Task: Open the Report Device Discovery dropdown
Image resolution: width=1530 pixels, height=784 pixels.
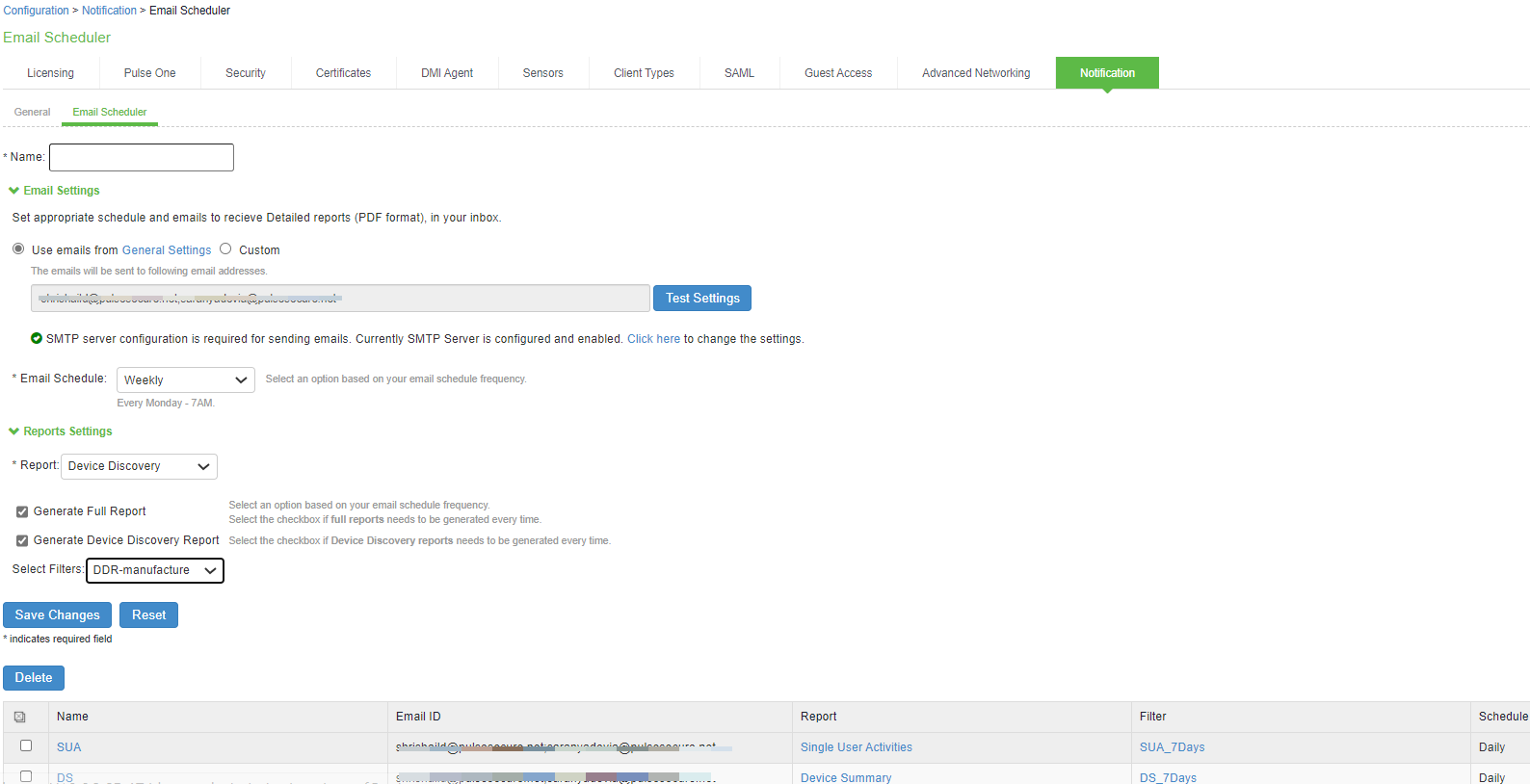Action: pyautogui.click(x=139, y=466)
